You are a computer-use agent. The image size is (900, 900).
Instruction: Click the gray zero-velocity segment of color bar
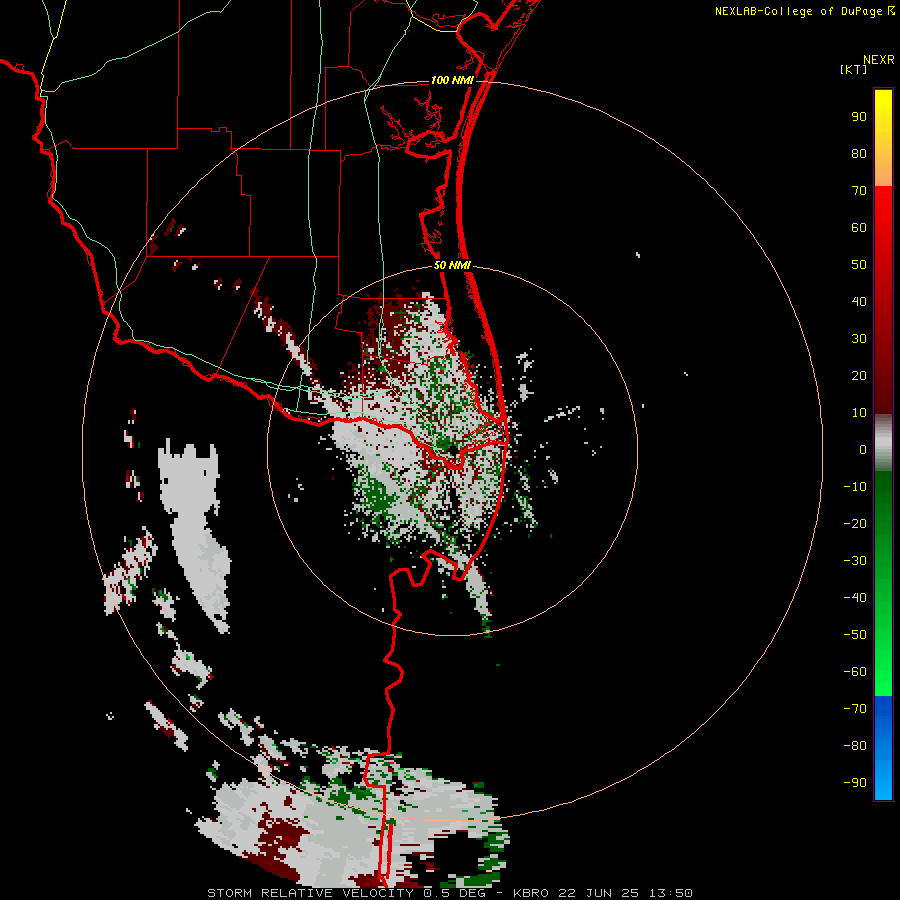coord(883,443)
